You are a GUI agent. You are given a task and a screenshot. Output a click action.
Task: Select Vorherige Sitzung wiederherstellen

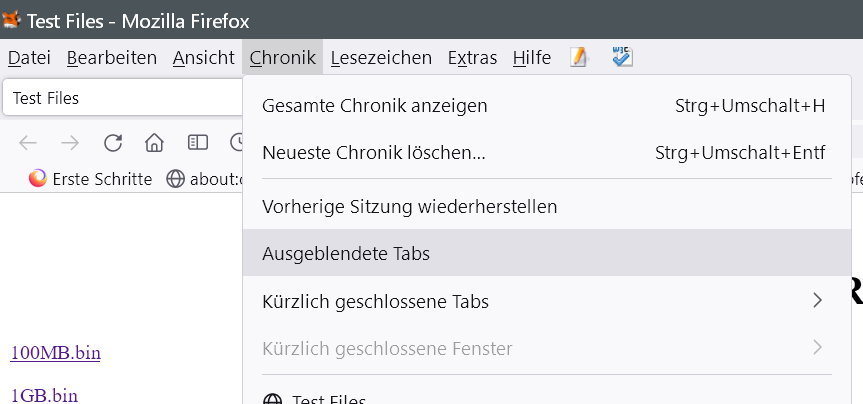[409, 206]
